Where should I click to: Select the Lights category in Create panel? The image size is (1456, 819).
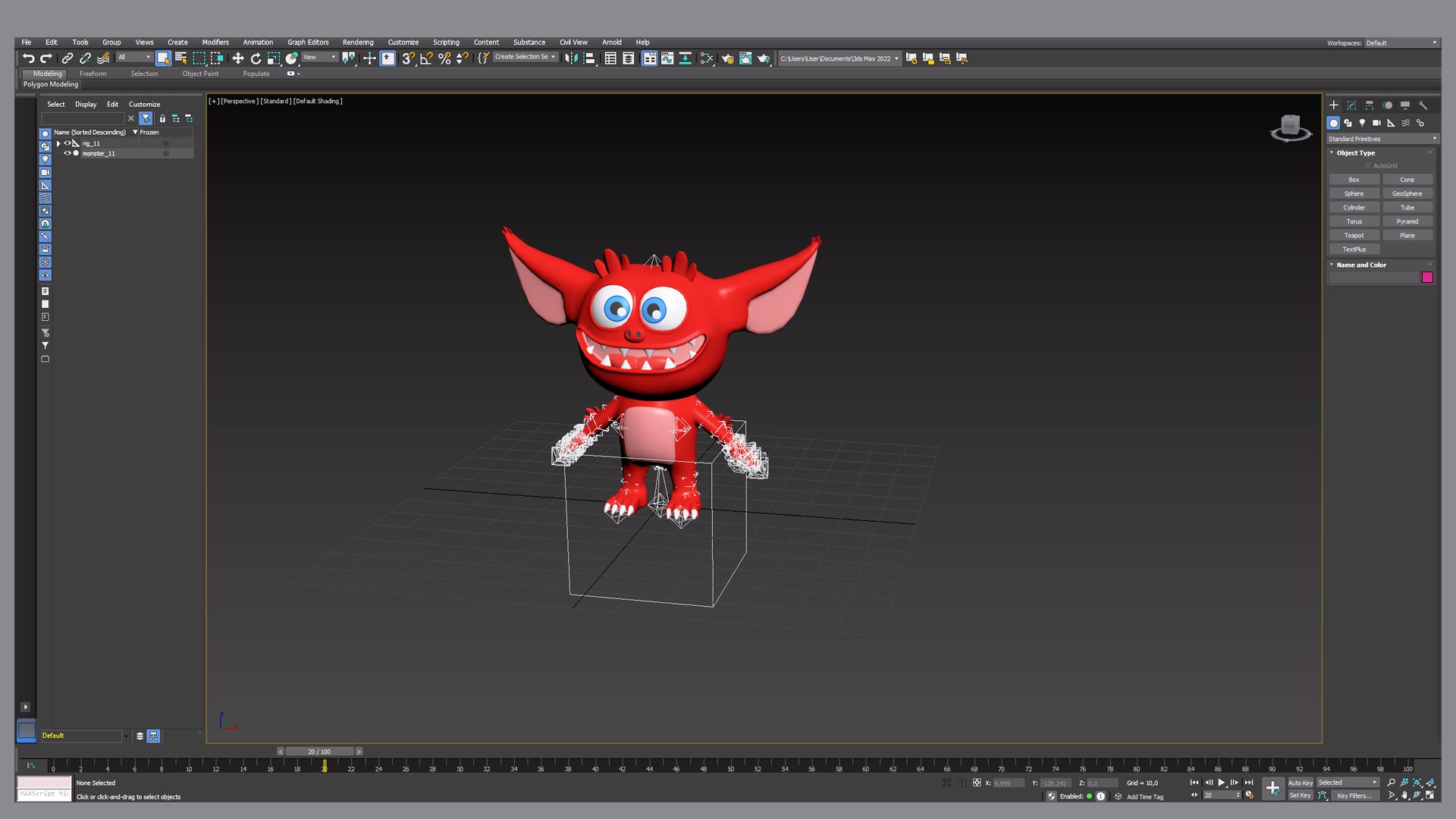(x=1362, y=123)
